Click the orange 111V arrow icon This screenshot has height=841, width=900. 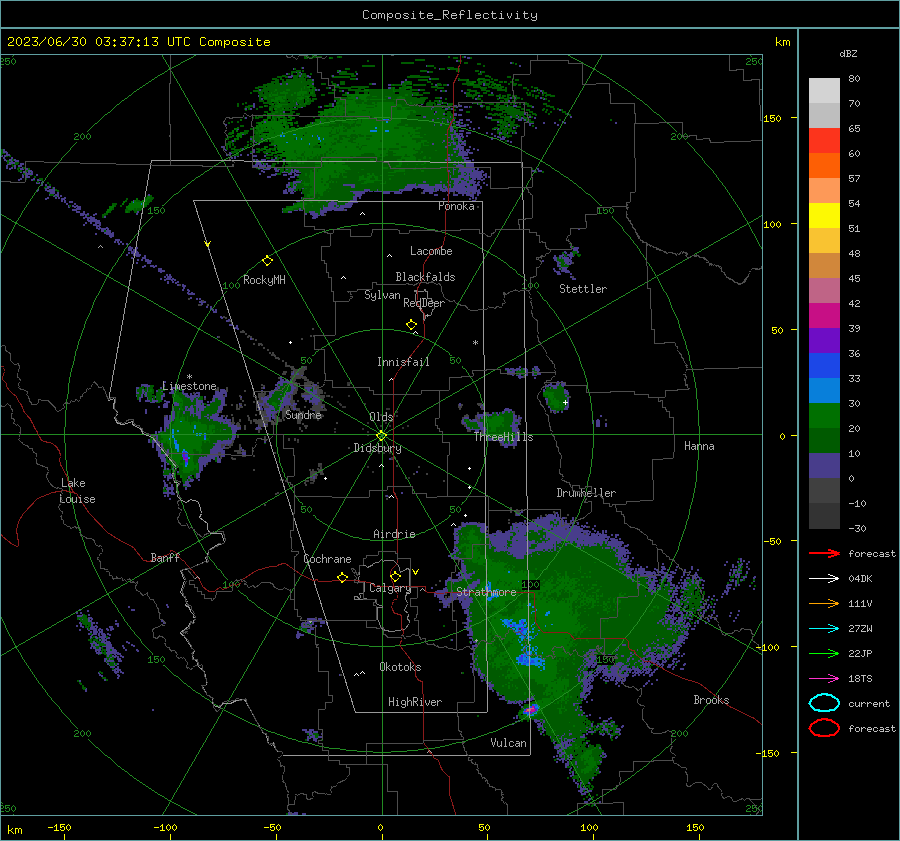(x=824, y=603)
